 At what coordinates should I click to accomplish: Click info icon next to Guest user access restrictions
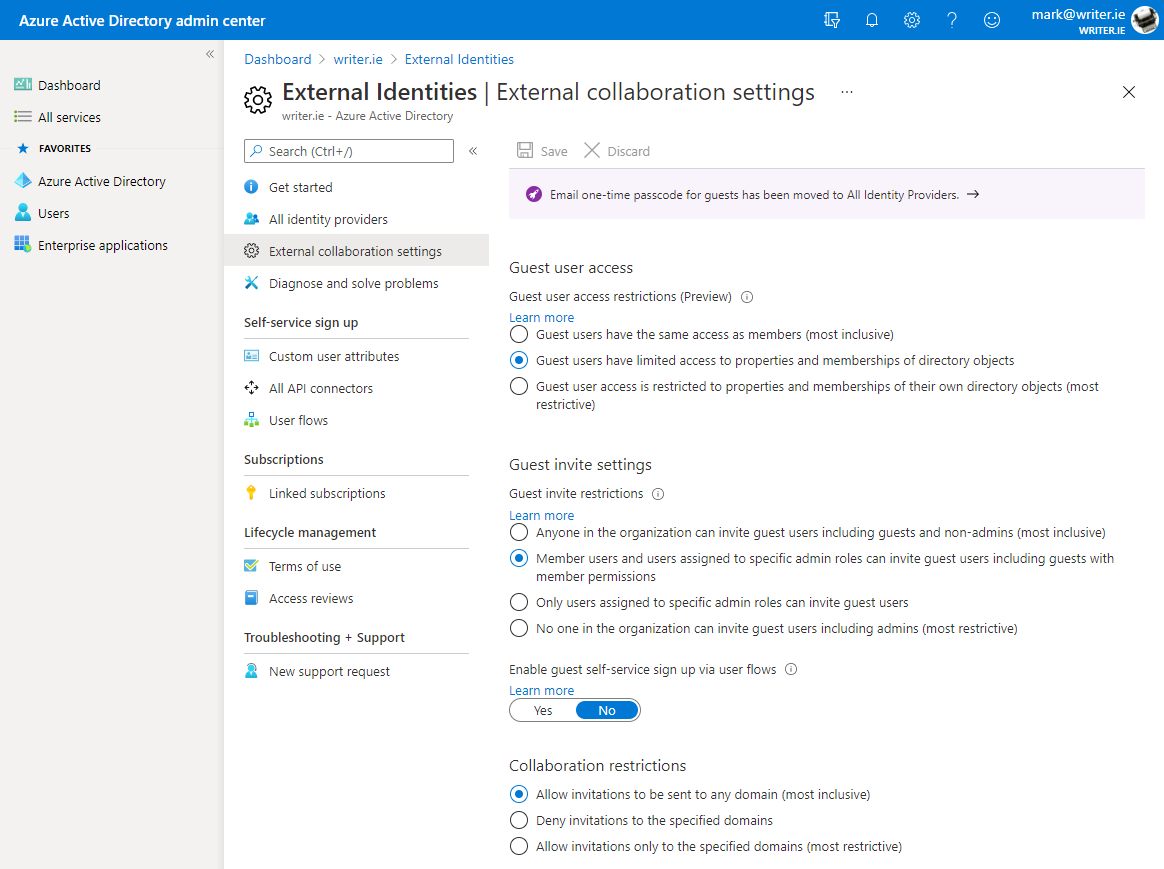pos(748,297)
